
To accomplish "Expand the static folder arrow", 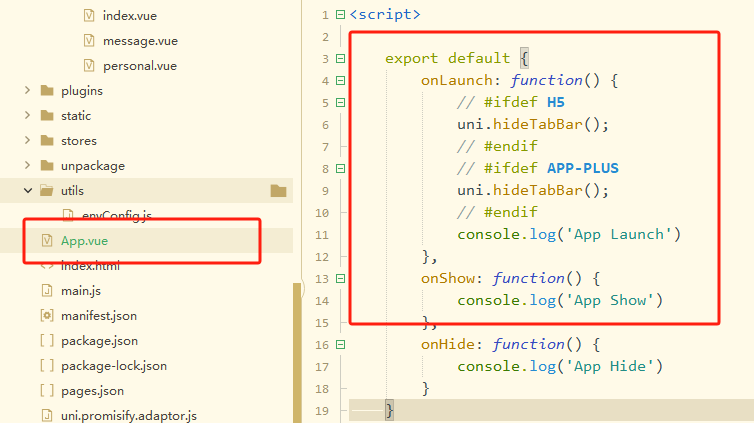I will (x=27, y=116).
